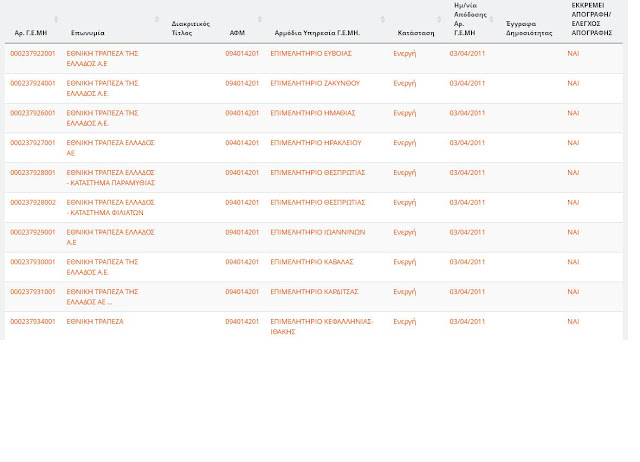Click Ενεργή status in ΗΡΑΚΛΕΙΟΥ row

point(404,143)
